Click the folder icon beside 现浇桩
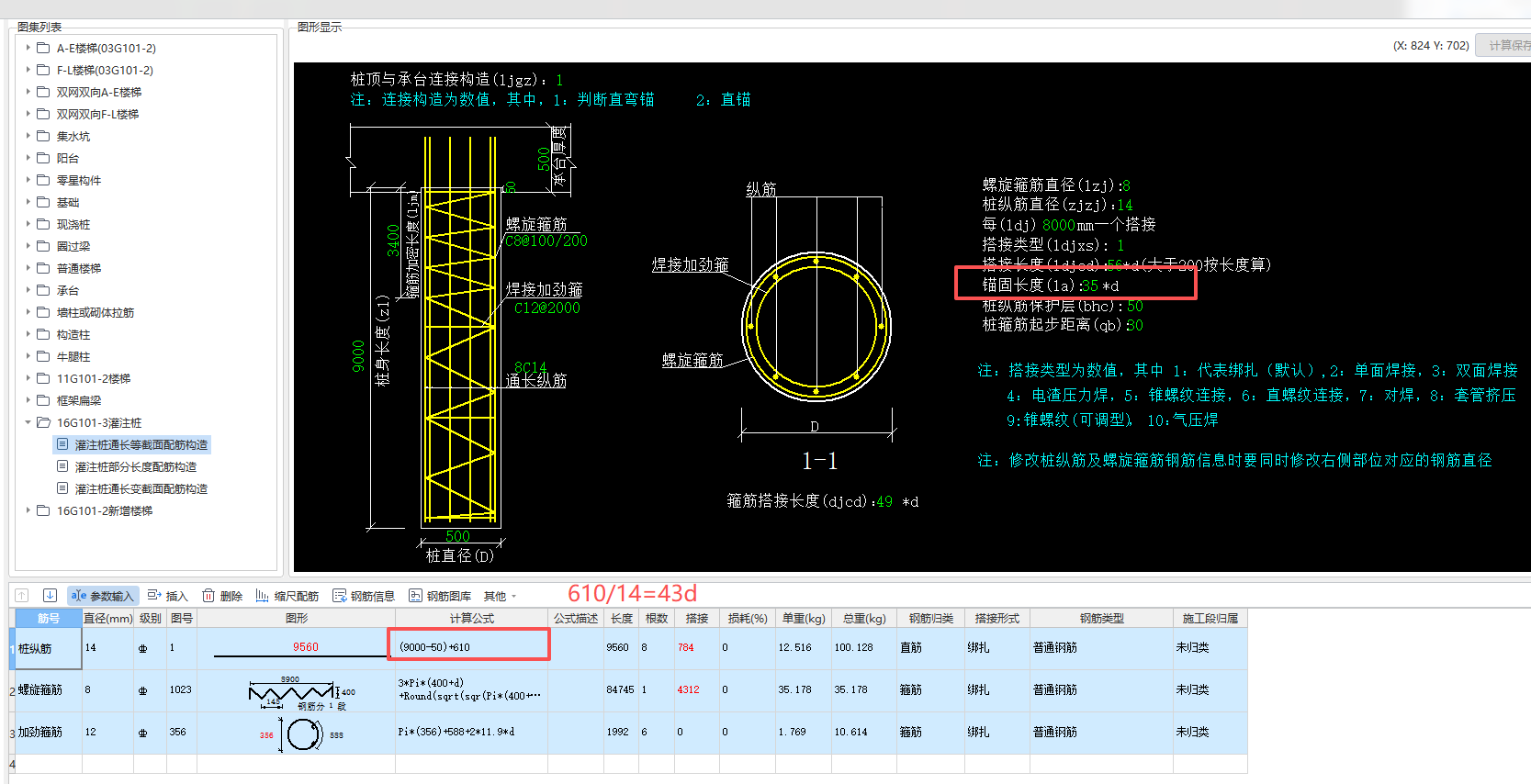 pos(43,224)
